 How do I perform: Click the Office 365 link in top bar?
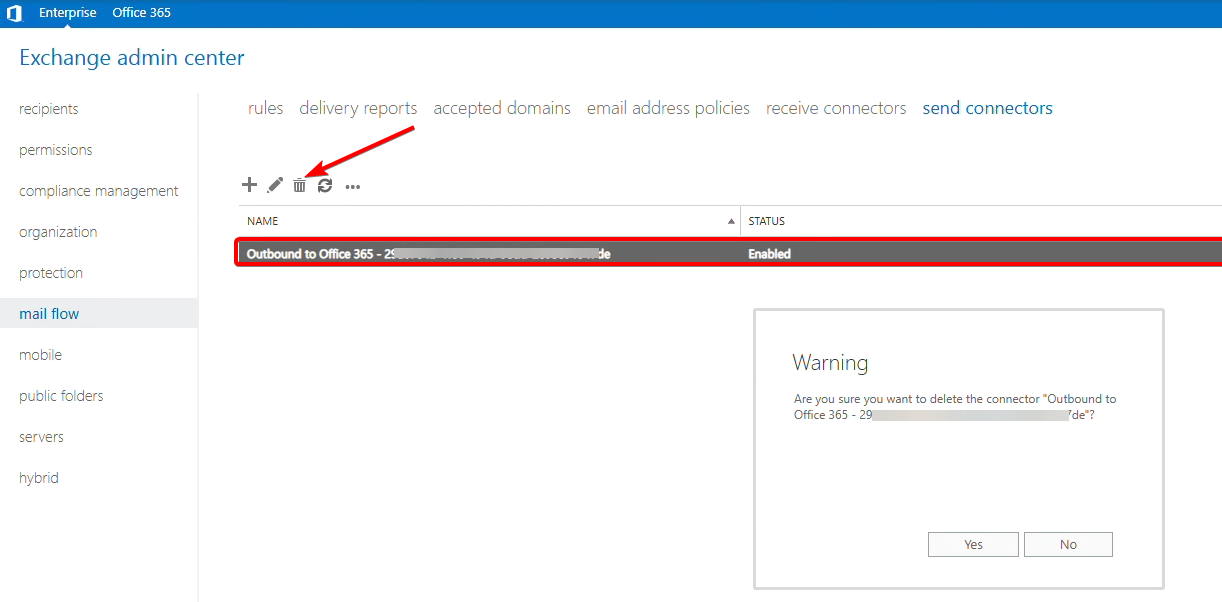[x=141, y=13]
